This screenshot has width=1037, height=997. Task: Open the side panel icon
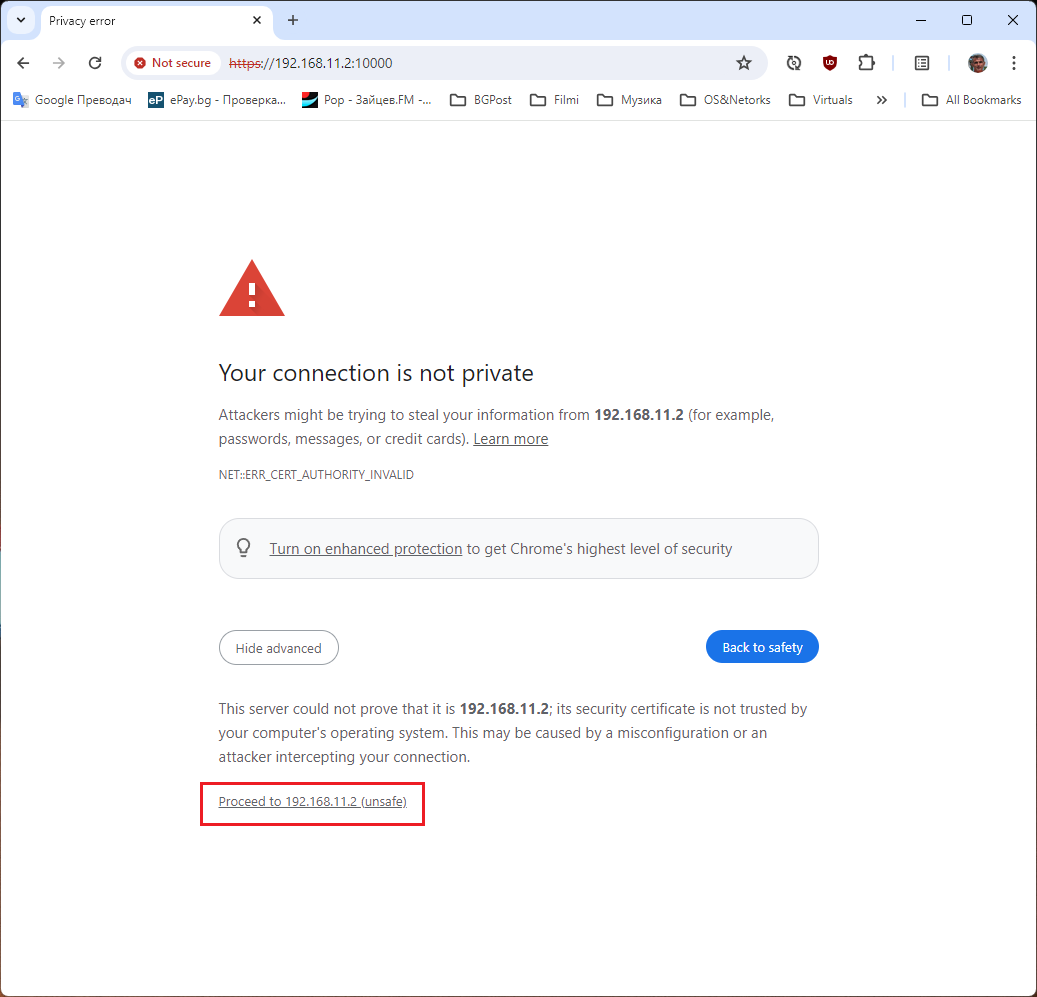(922, 63)
